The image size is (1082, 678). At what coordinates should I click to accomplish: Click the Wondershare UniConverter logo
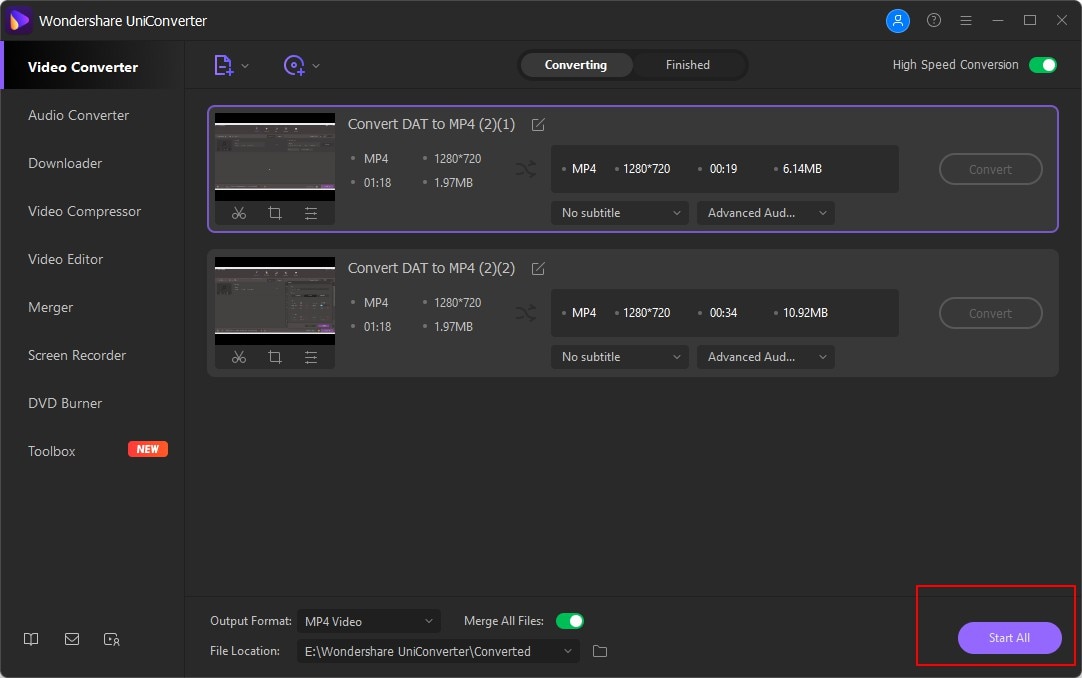point(19,21)
